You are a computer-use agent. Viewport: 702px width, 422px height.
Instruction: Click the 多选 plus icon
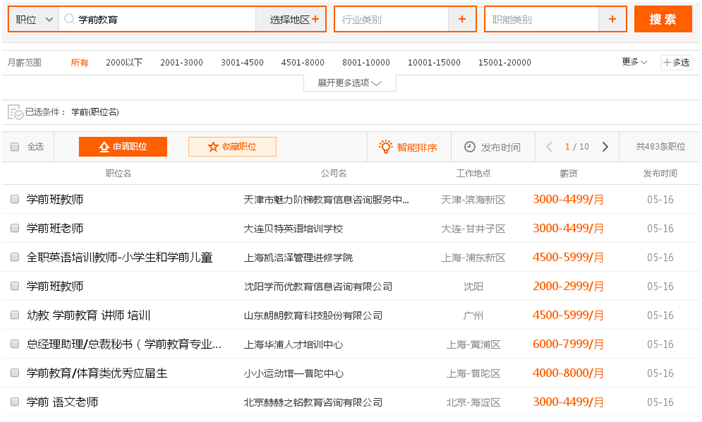point(668,62)
